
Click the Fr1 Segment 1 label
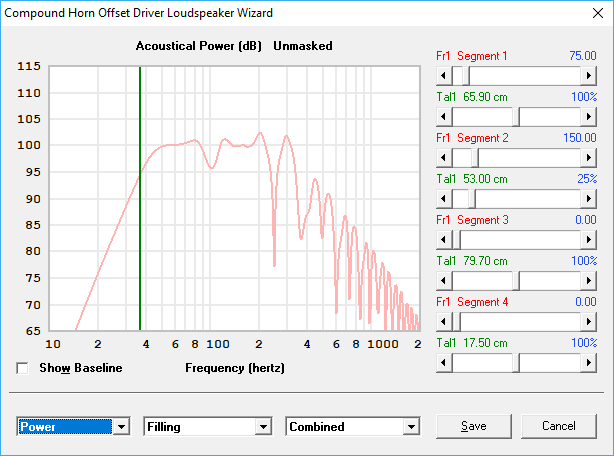[472, 56]
